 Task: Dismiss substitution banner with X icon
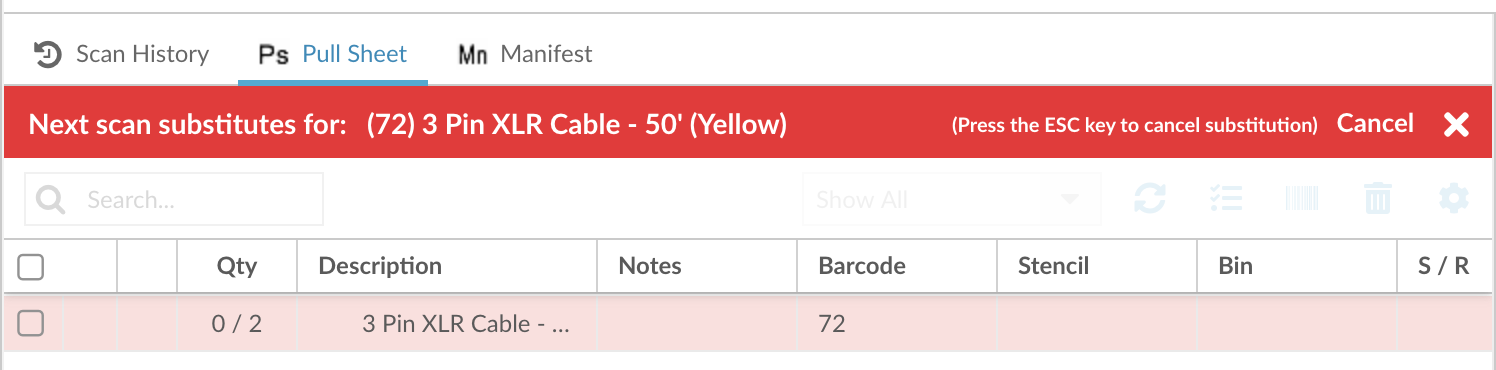[x=1456, y=124]
